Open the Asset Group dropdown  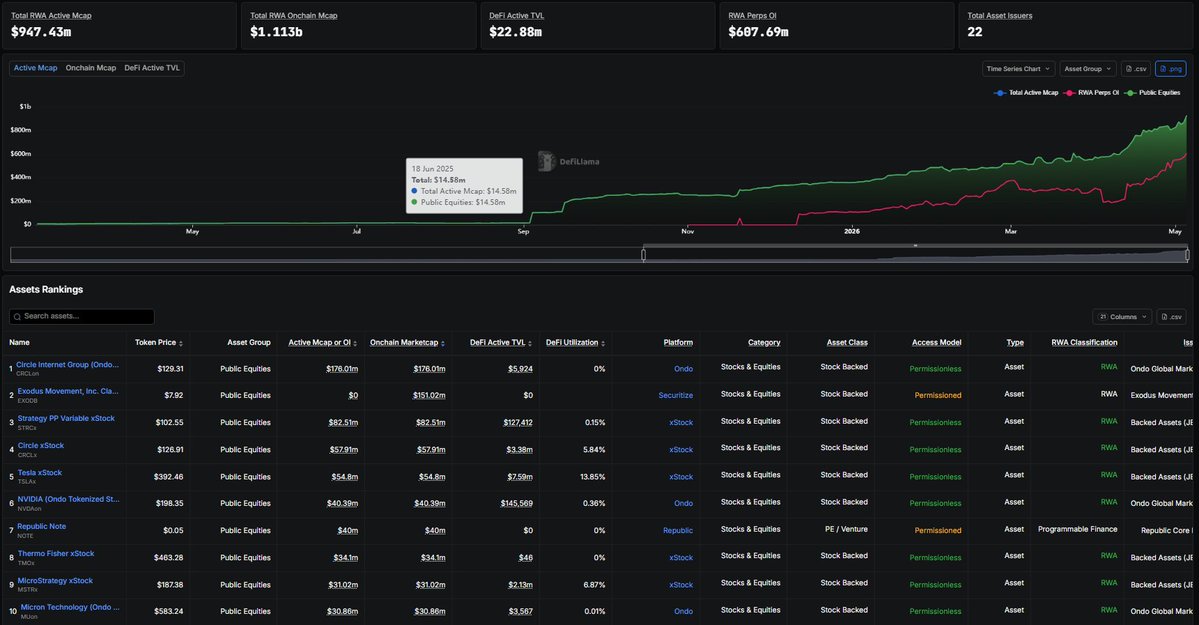coord(1087,69)
